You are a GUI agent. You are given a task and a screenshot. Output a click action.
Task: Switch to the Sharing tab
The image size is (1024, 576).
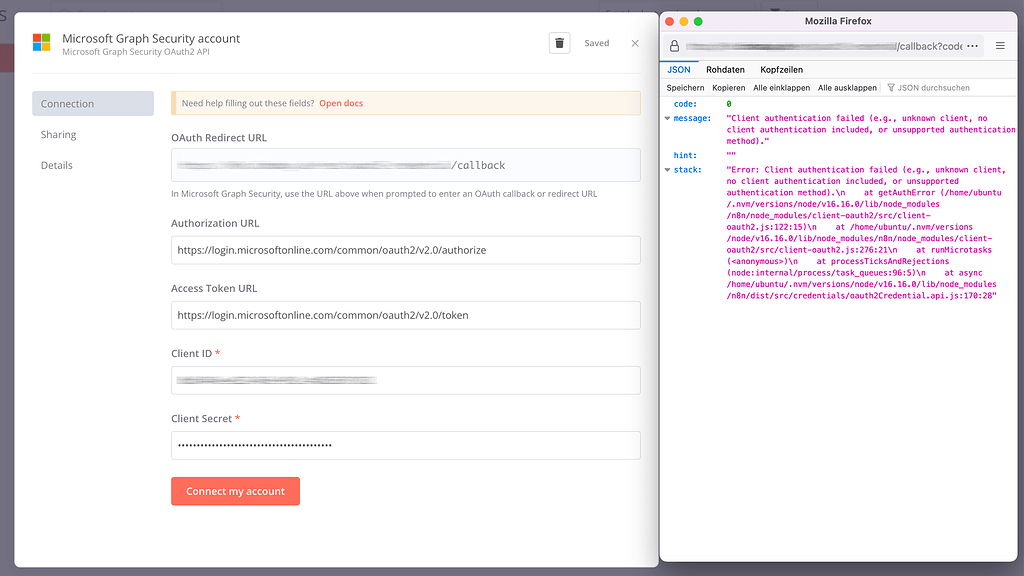coord(58,134)
